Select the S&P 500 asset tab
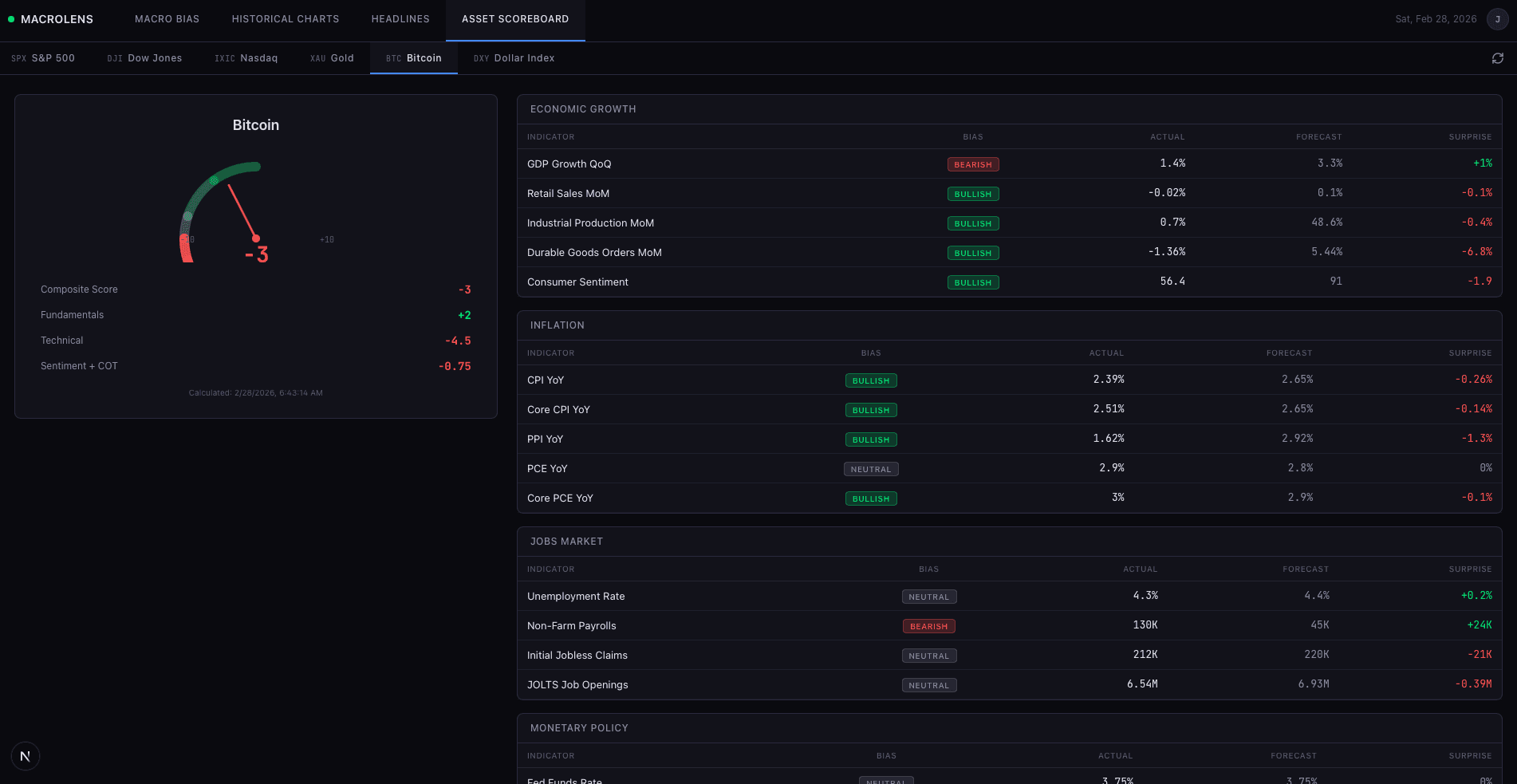Image resolution: width=1517 pixels, height=784 pixels. (43, 58)
